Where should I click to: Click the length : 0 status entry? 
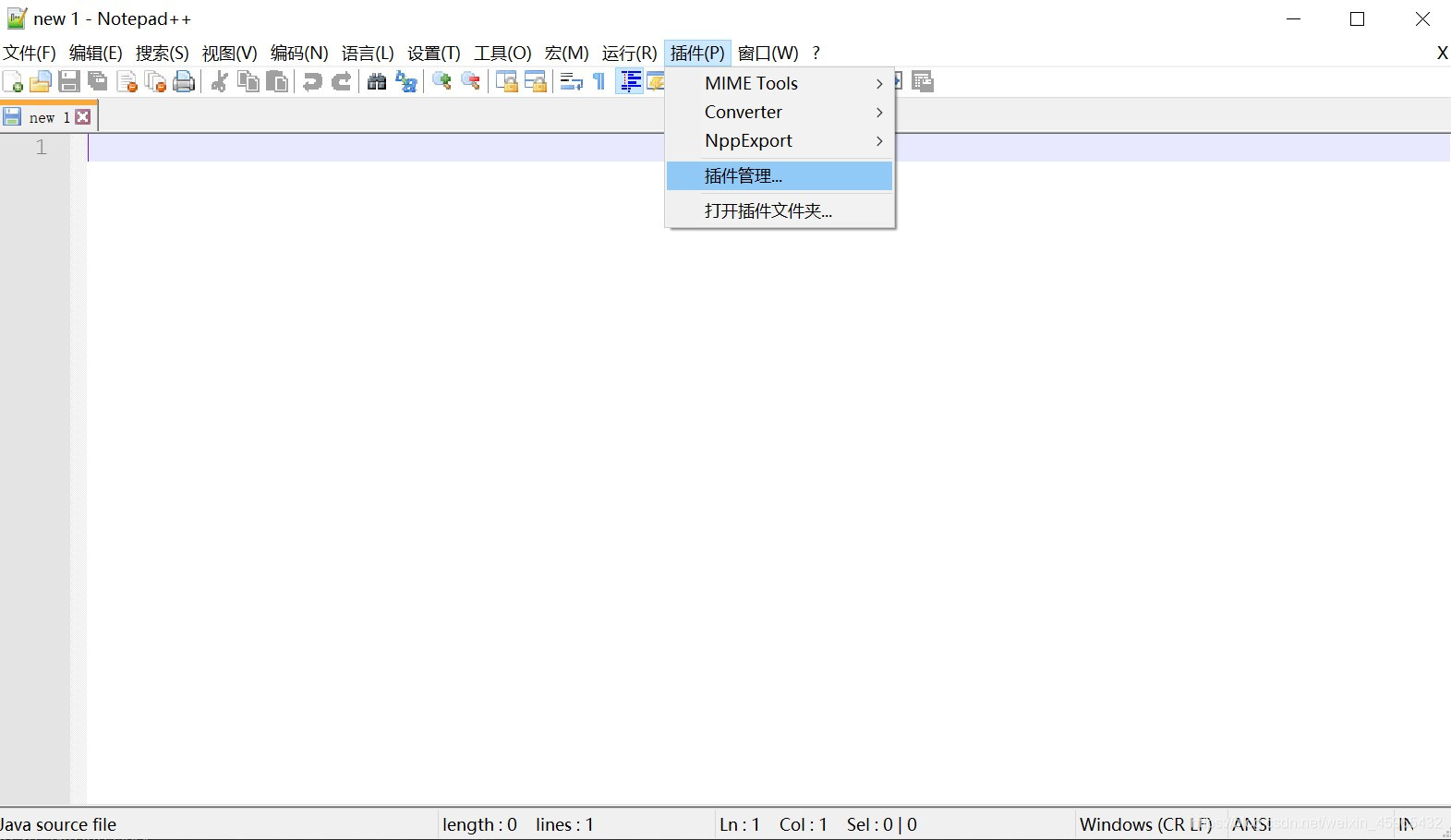tap(479, 824)
